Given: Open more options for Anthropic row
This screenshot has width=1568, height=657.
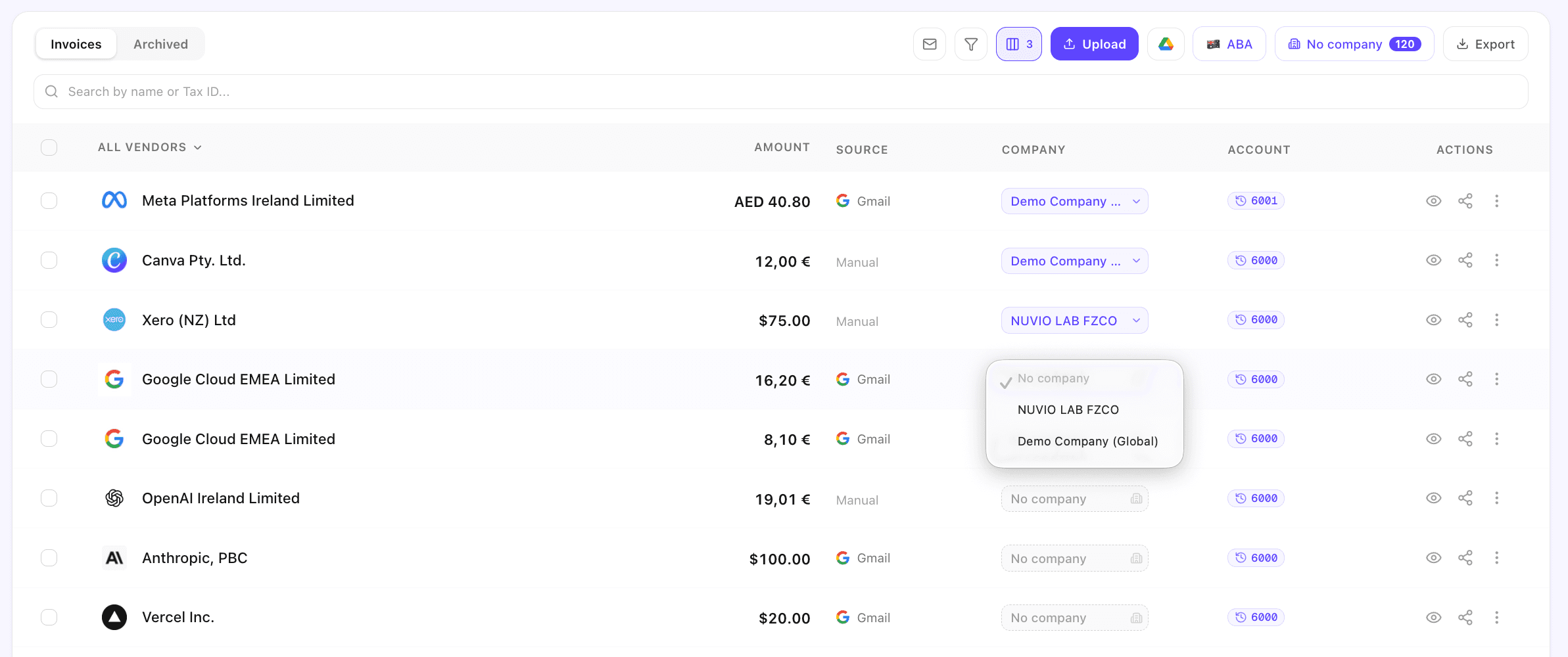Looking at the screenshot, I should (x=1497, y=558).
